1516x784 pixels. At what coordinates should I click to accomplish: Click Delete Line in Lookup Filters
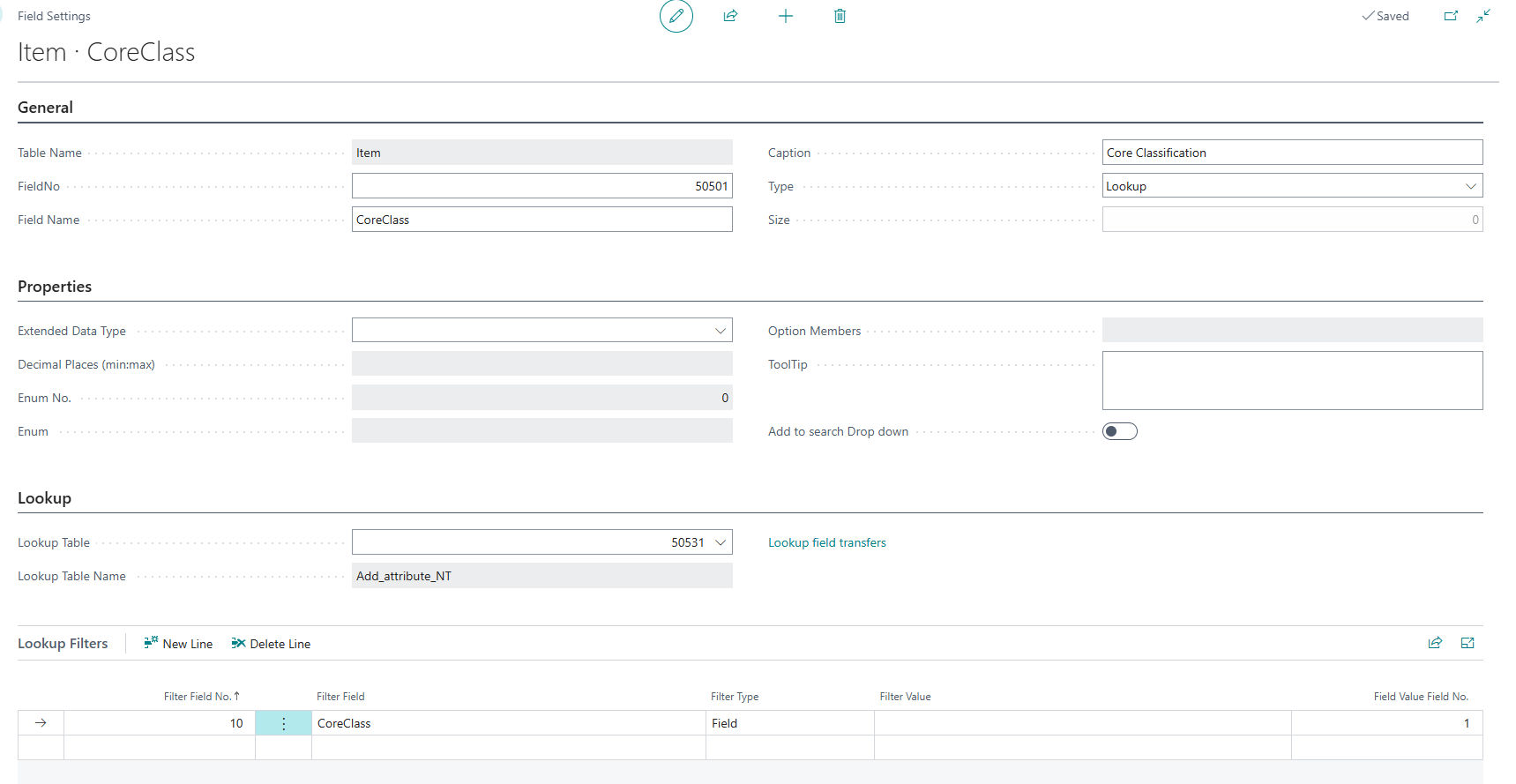tap(271, 644)
